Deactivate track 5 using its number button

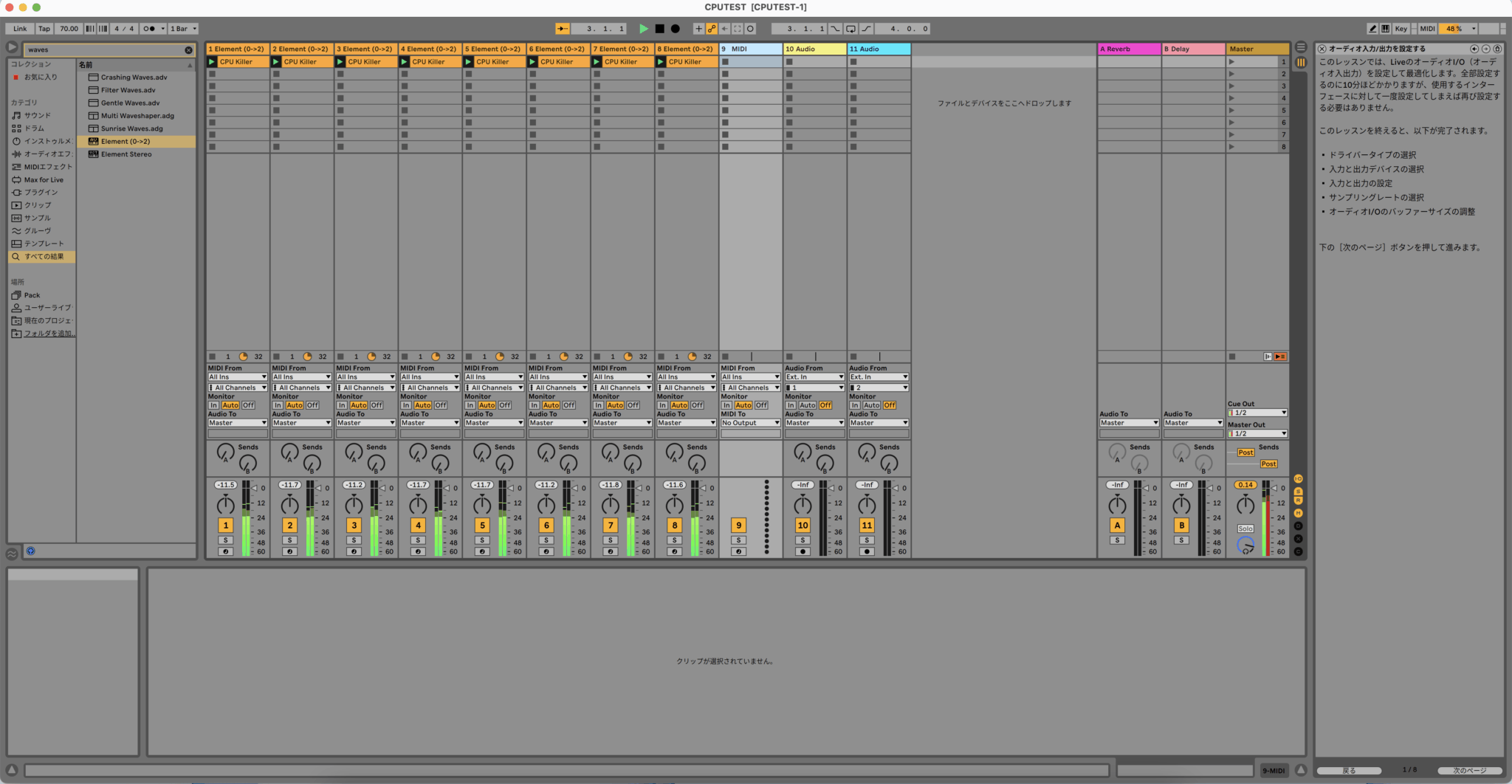click(x=482, y=526)
